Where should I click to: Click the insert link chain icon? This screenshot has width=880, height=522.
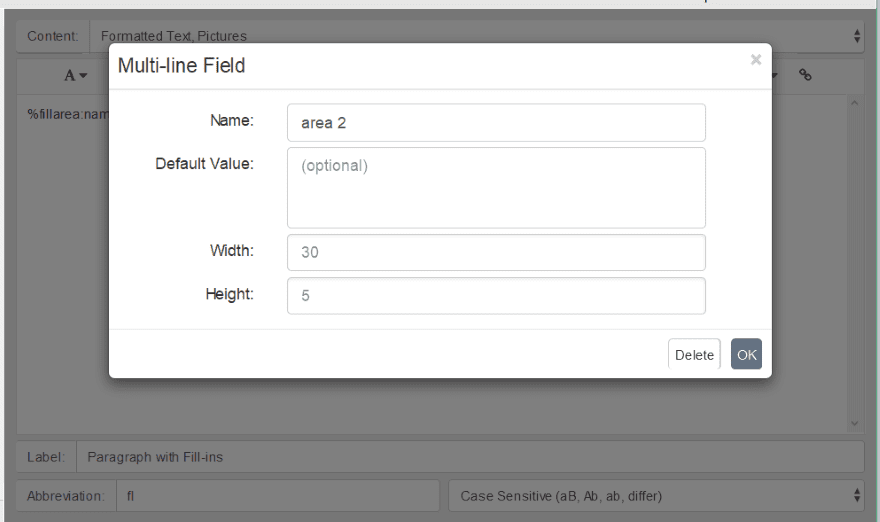(x=805, y=75)
